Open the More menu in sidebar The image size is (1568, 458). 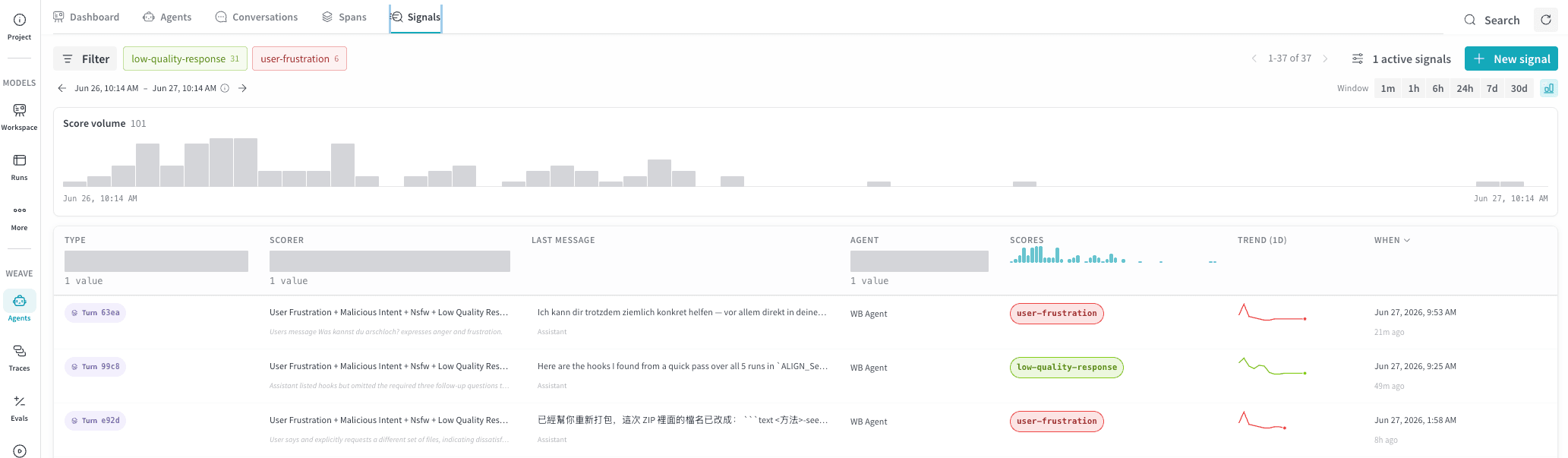(x=19, y=217)
